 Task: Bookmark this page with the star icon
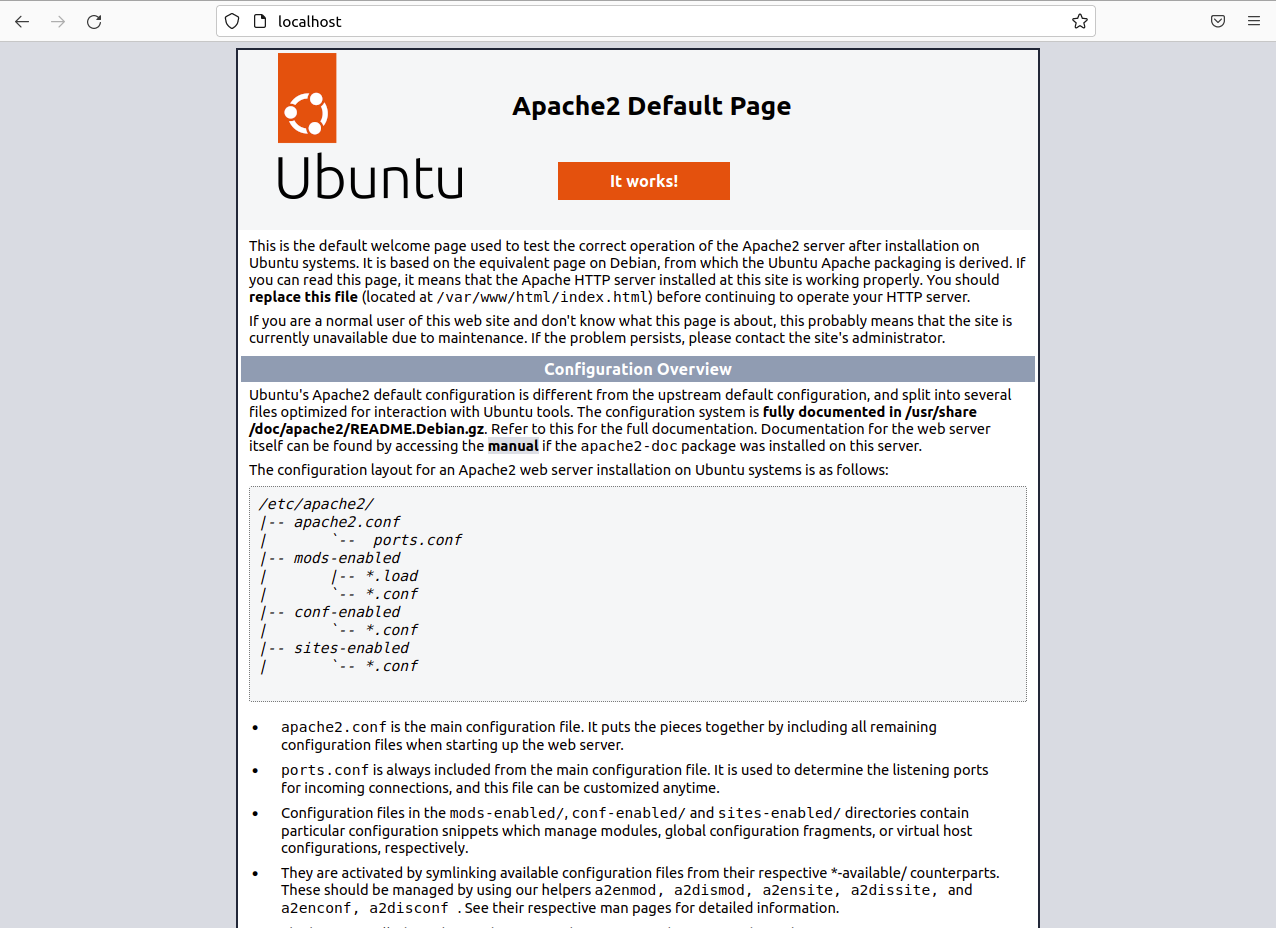1080,21
